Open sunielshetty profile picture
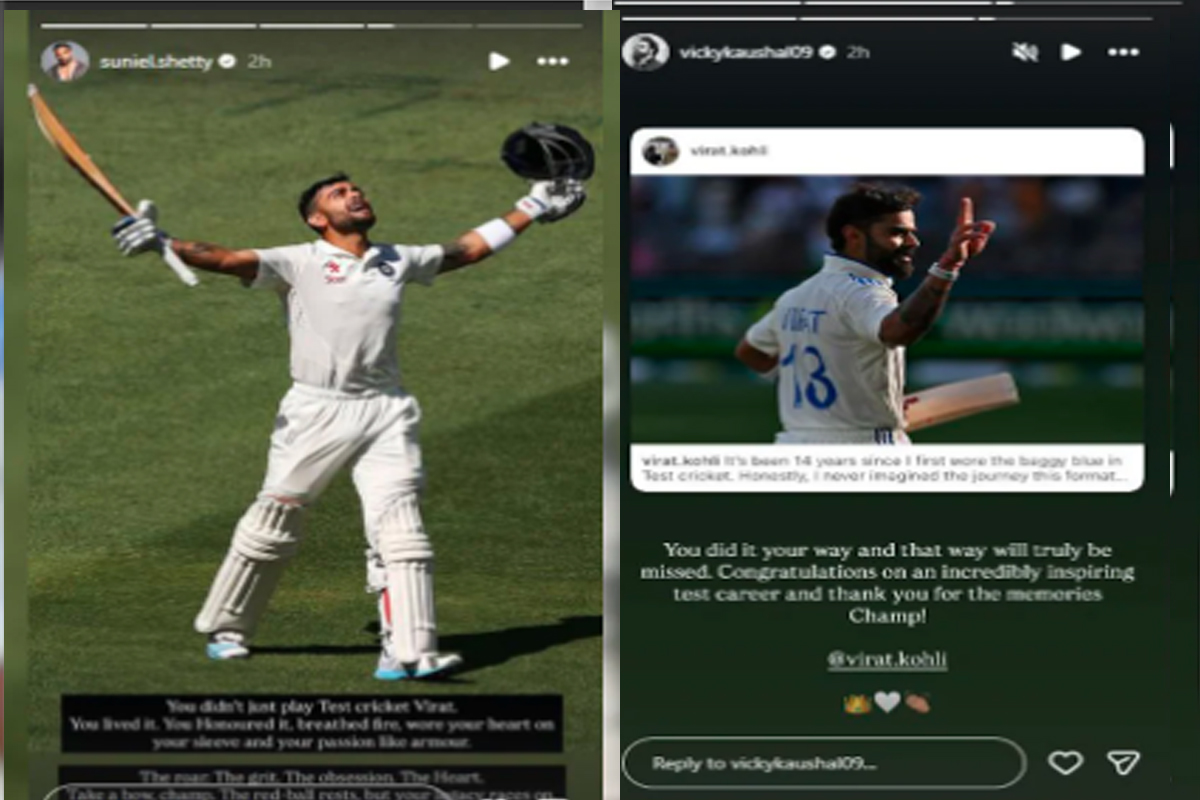 [64, 61]
